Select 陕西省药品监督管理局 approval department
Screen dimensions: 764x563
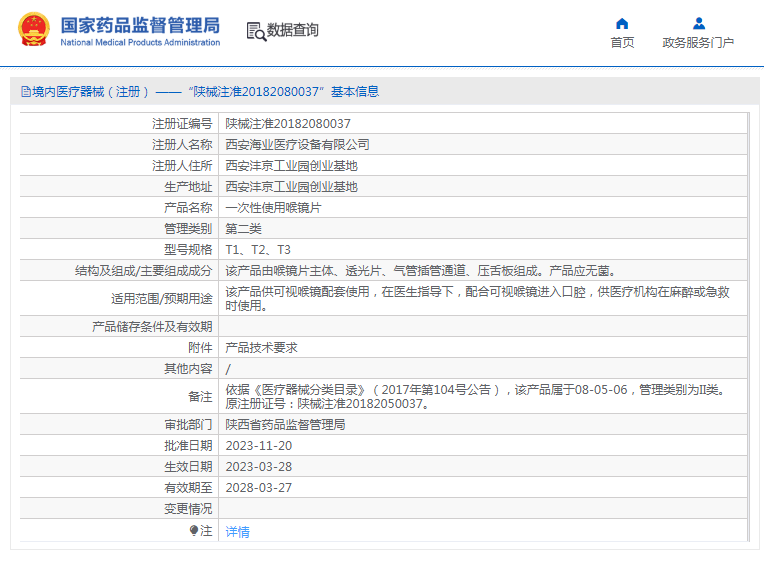click(285, 425)
